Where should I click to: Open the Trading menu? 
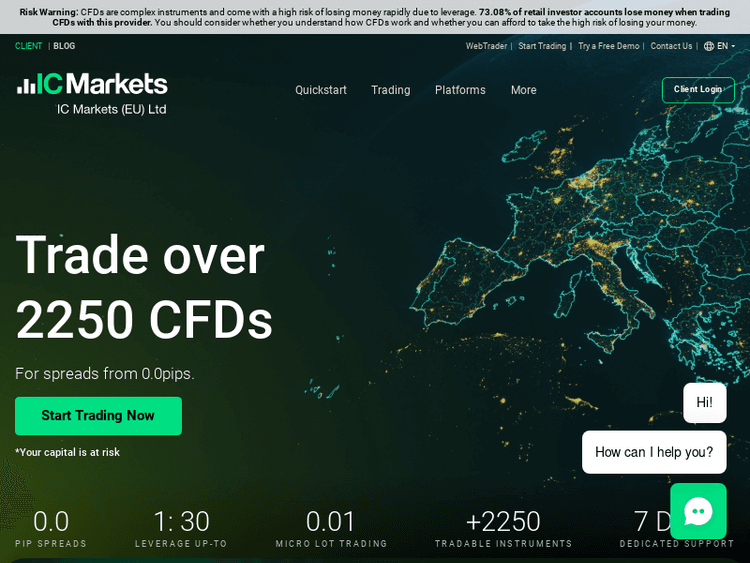coord(391,90)
